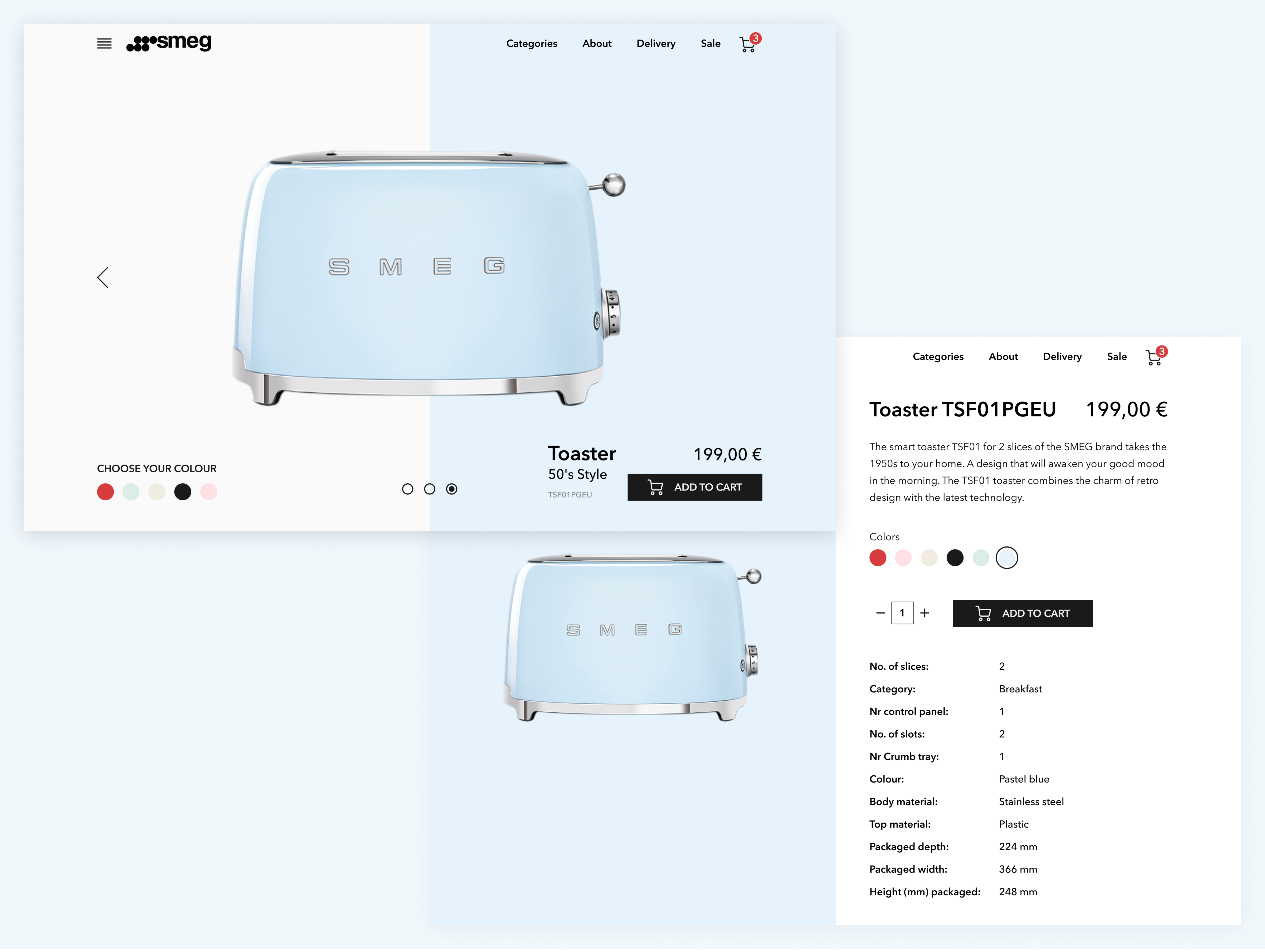Viewport: 1265px width, 952px height.
Task: Click the Smeg logo
Action: [169, 43]
